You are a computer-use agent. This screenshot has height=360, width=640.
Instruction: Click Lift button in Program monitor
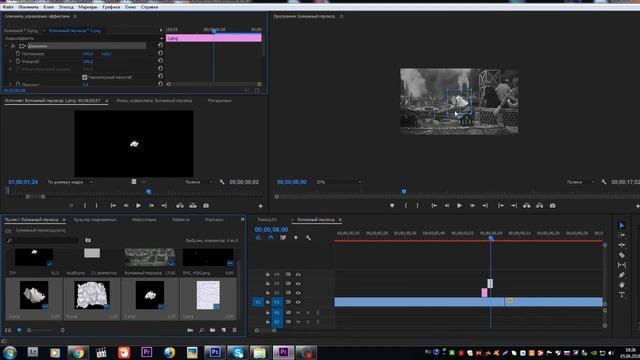(x=527, y=206)
